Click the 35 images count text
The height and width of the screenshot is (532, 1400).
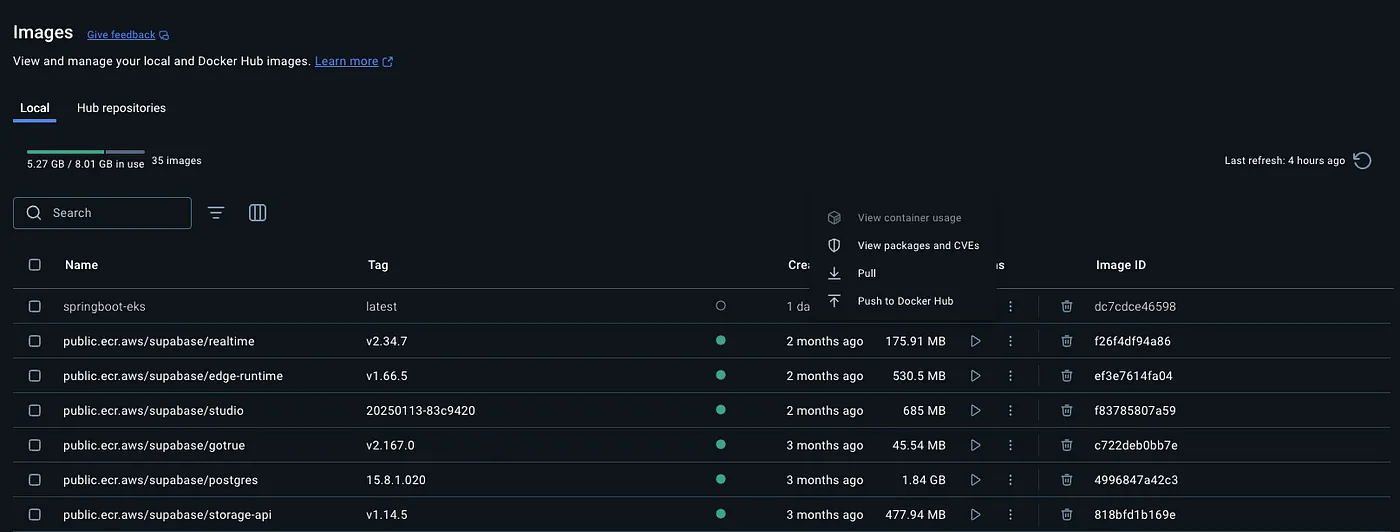[x=176, y=160]
